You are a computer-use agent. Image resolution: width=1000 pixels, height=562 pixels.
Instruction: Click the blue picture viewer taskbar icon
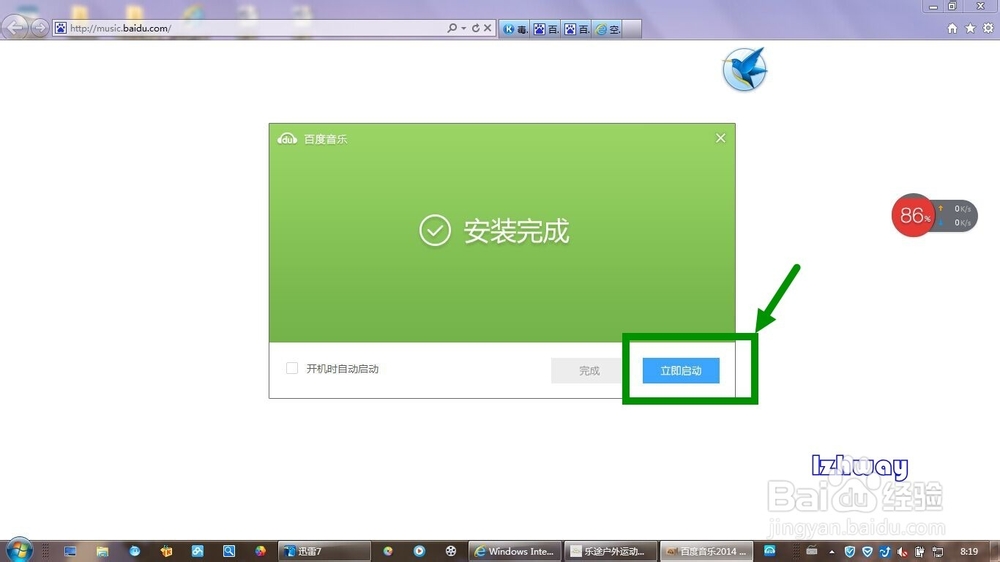point(198,551)
